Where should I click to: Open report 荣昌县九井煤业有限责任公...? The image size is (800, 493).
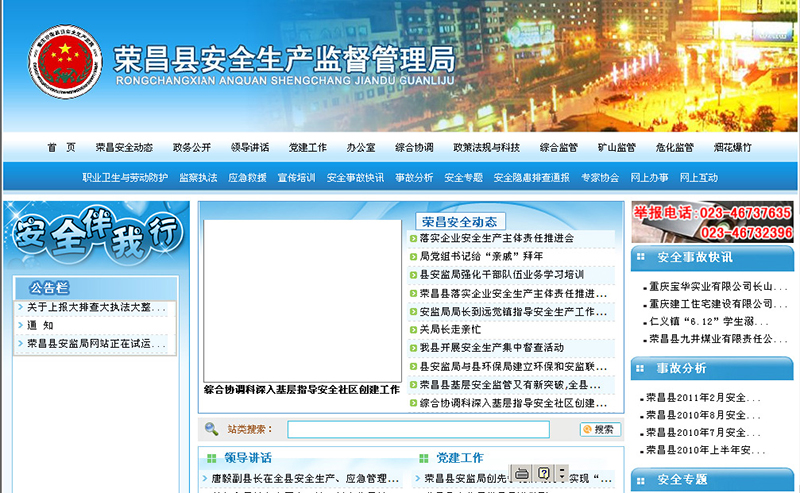(717, 339)
